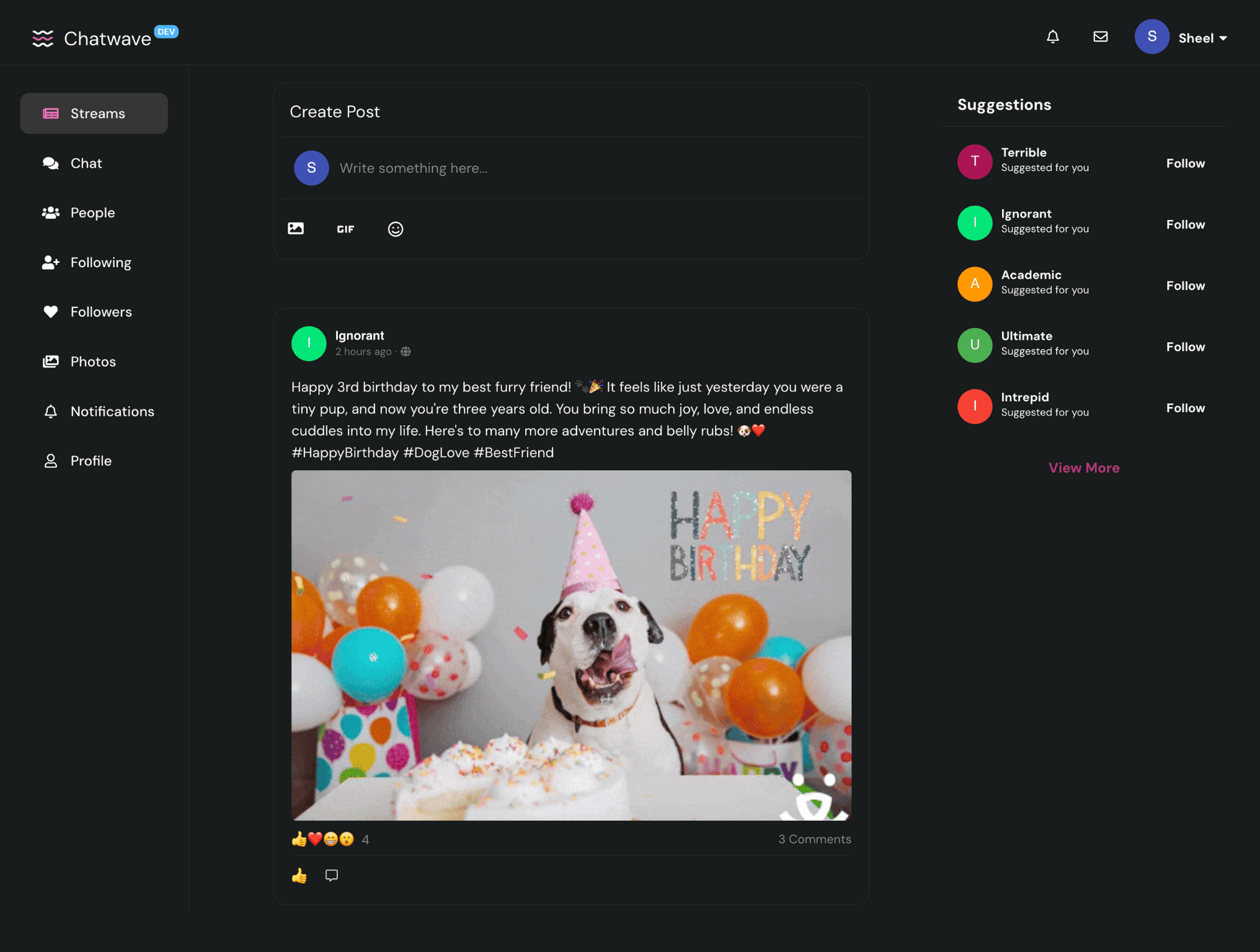Open Ultimate's name in Suggestions
Image resolution: width=1260 pixels, height=952 pixels.
coord(1027,336)
